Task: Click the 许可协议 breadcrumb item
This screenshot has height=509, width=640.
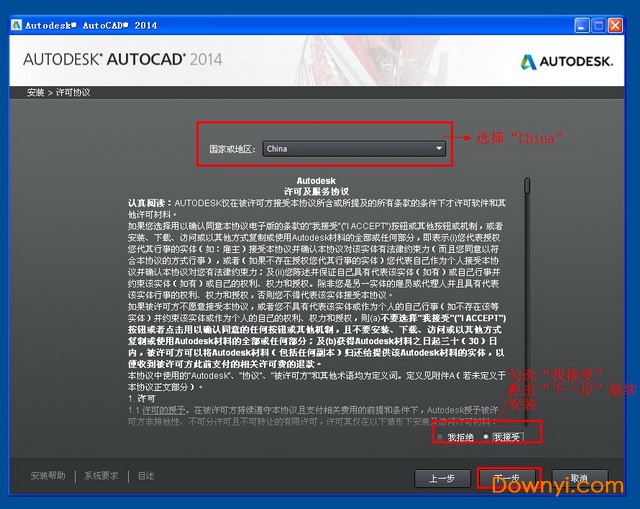Action: point(74,92)
